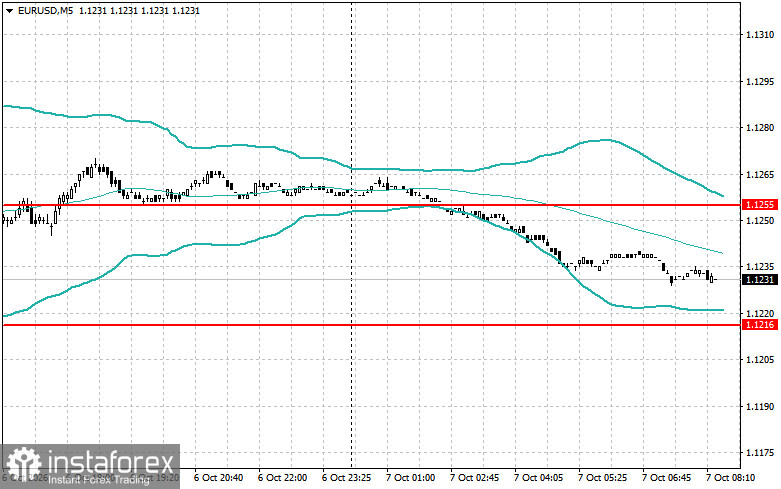
Task: Click the 1.1310 price axis value
Action: (x=760, y=34)
